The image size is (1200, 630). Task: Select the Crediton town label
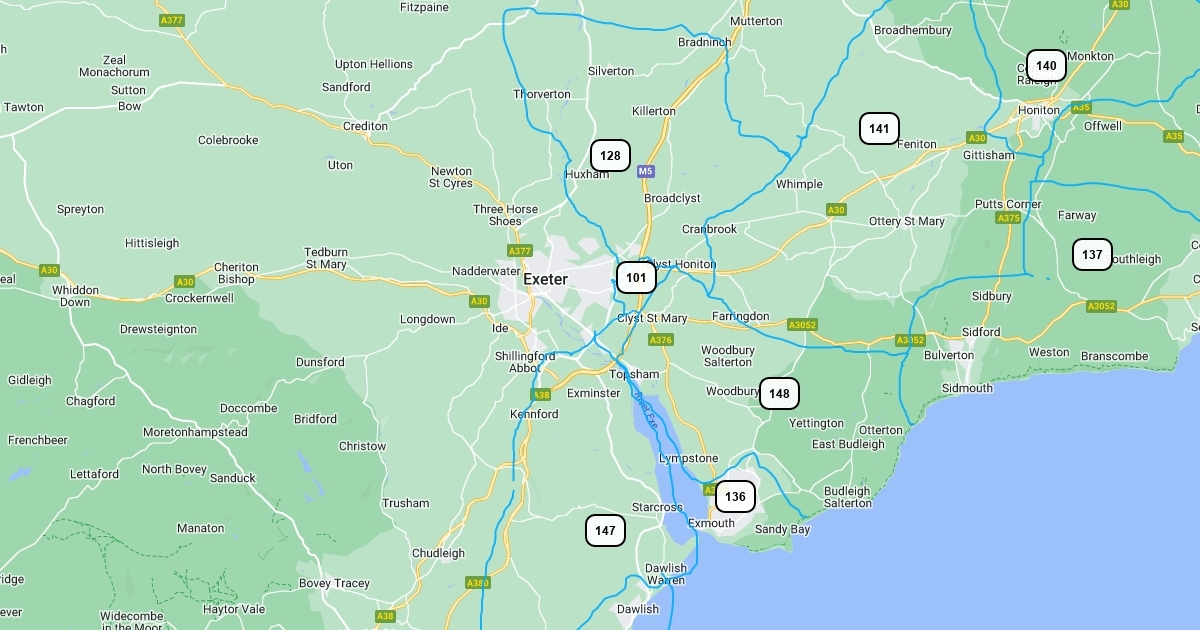365,126
